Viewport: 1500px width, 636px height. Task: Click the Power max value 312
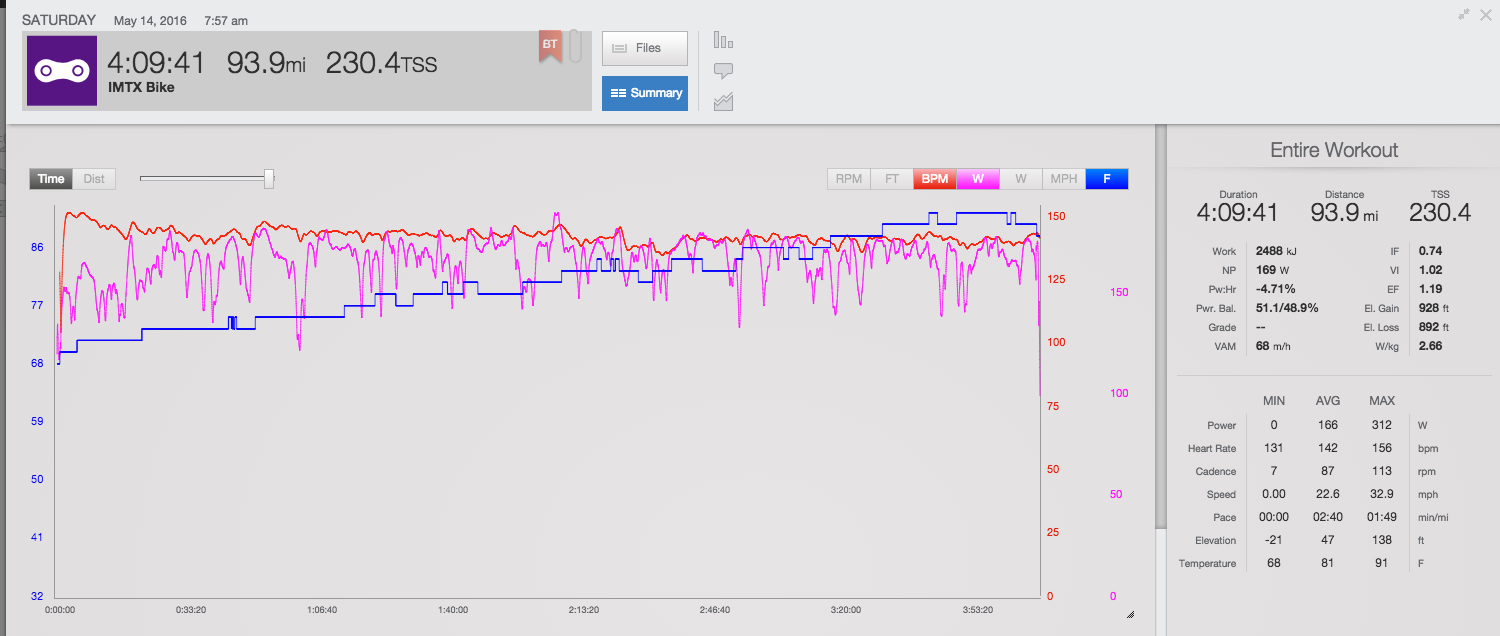1382,425
